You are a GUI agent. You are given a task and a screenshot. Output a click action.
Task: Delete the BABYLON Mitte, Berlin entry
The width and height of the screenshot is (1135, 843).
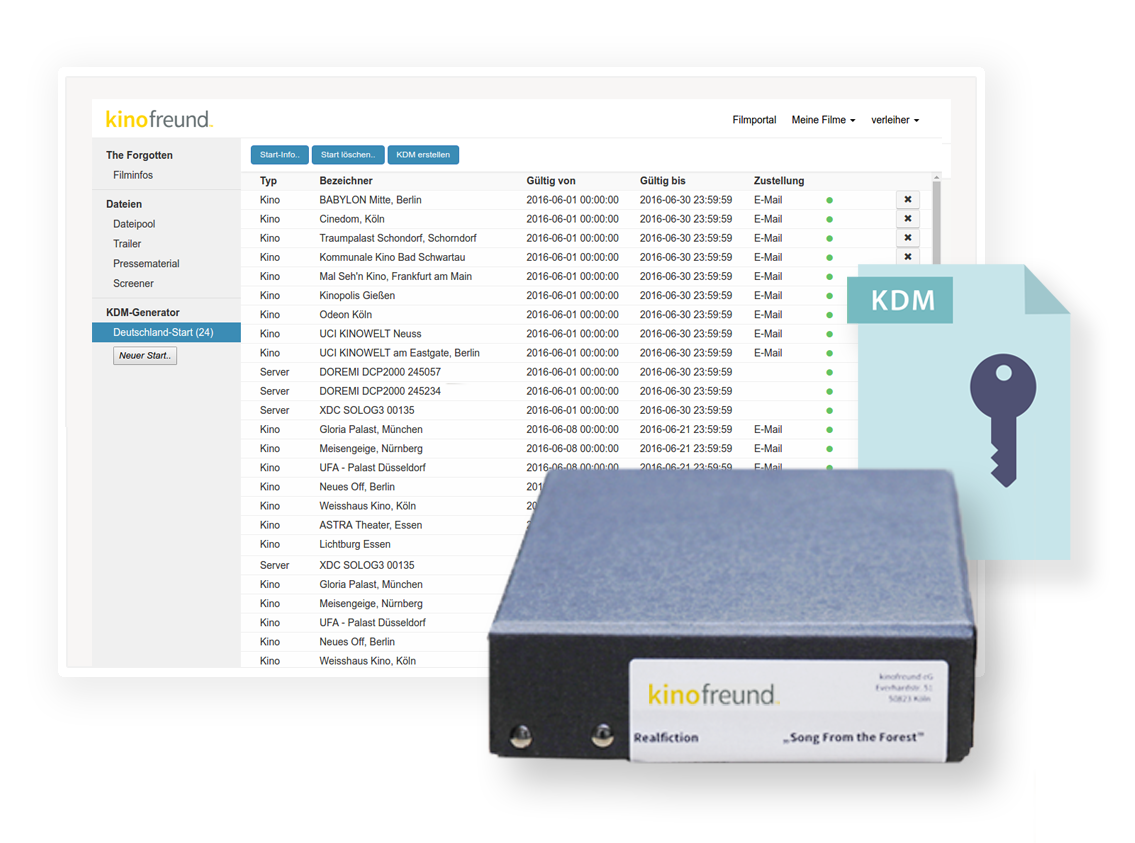coord(908,199)
